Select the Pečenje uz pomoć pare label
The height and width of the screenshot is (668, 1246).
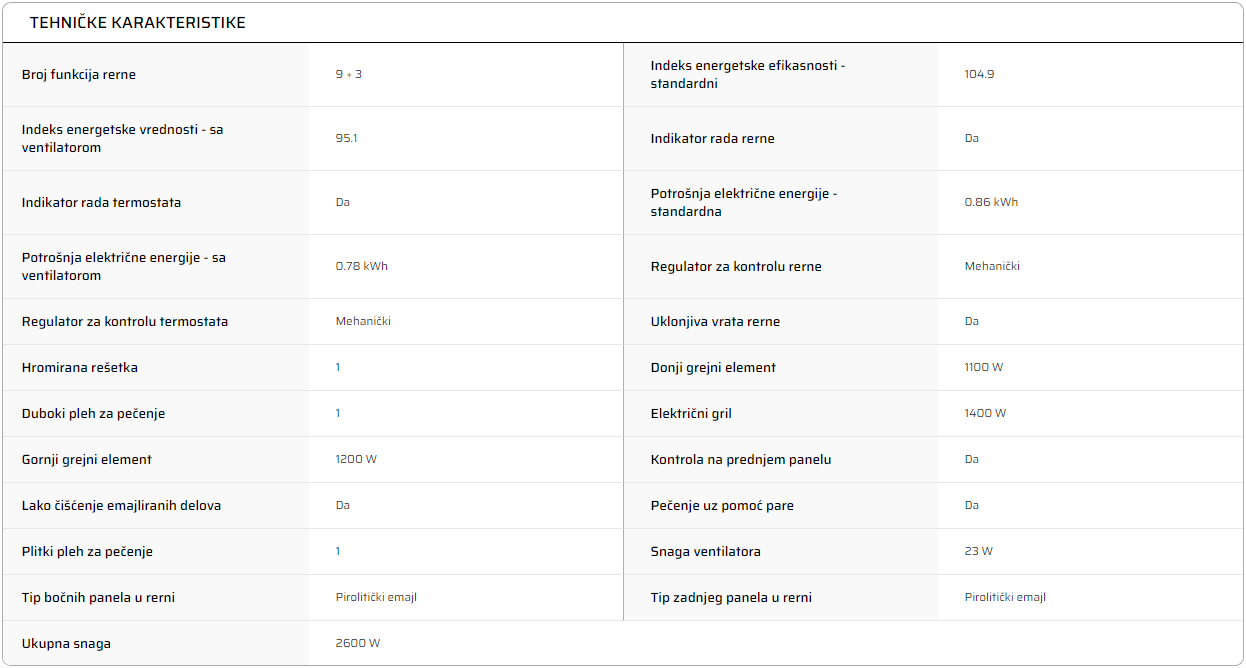point(722,506)
